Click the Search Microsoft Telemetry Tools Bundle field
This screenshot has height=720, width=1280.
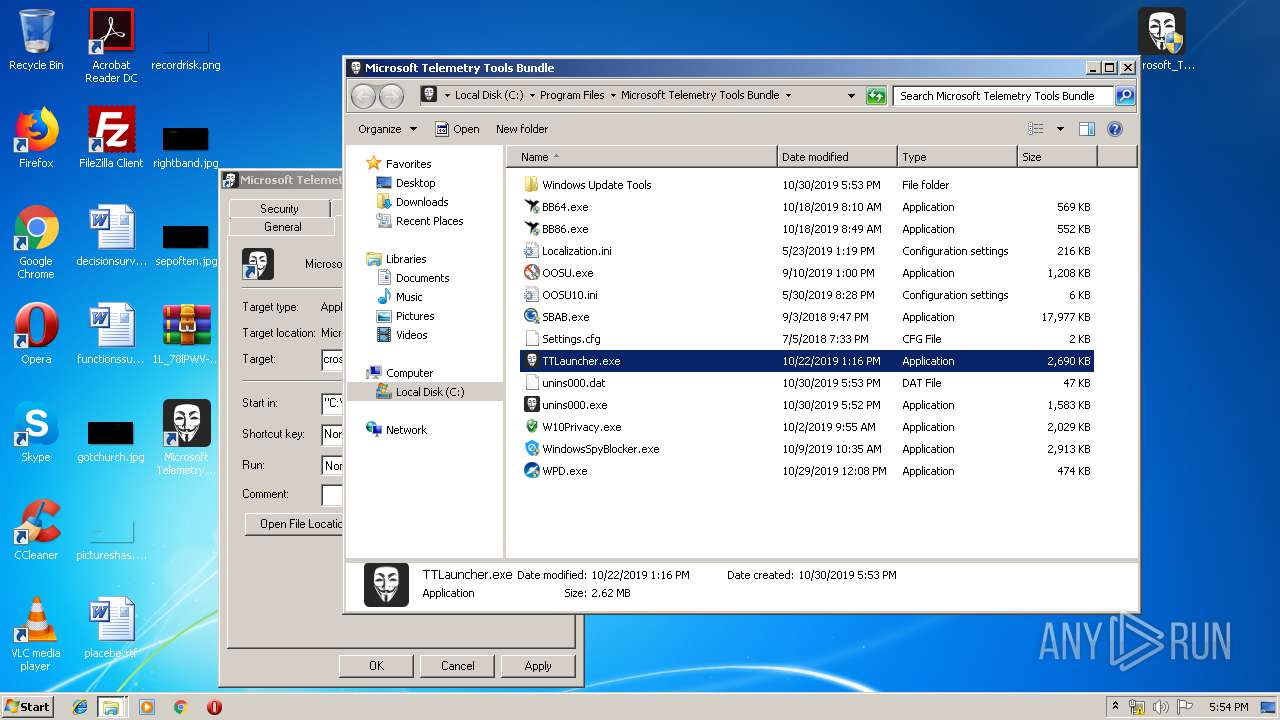[1003, 96]
